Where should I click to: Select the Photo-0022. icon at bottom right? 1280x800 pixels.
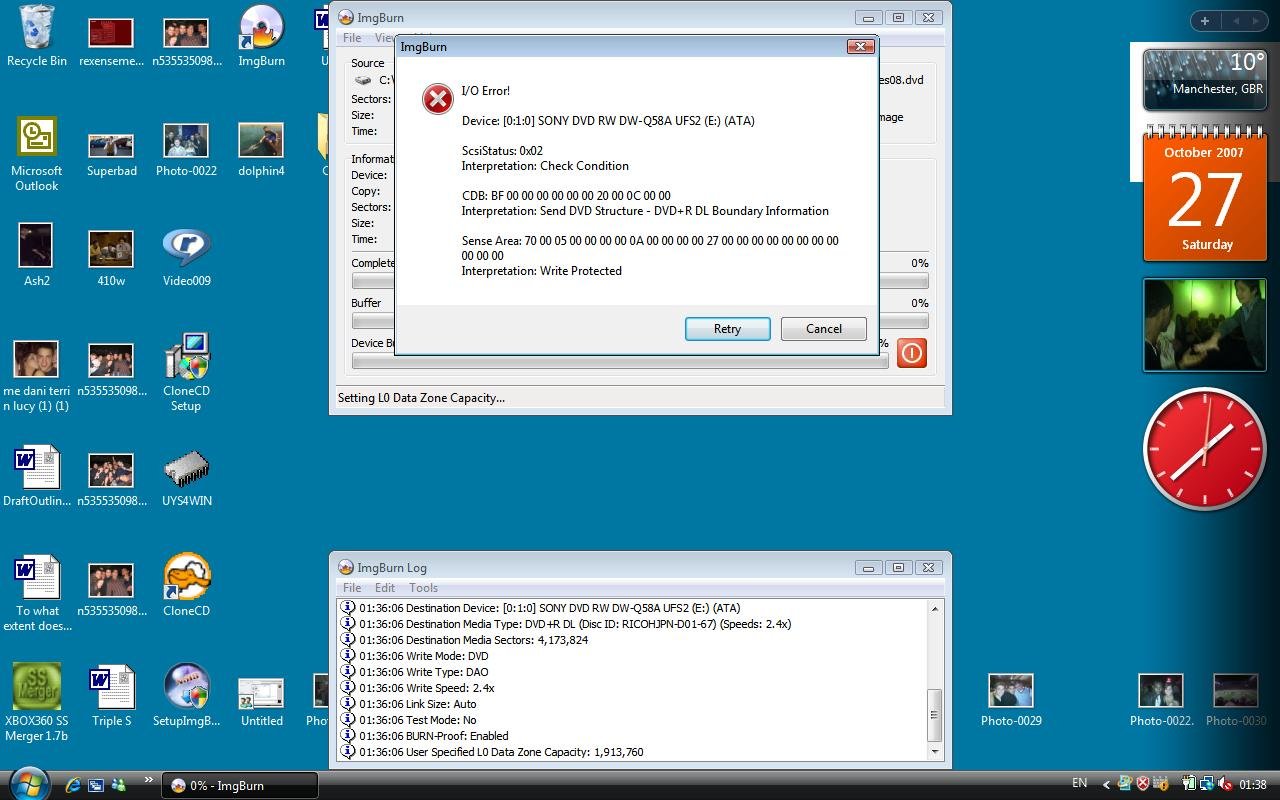click(x=1161, y=699)
